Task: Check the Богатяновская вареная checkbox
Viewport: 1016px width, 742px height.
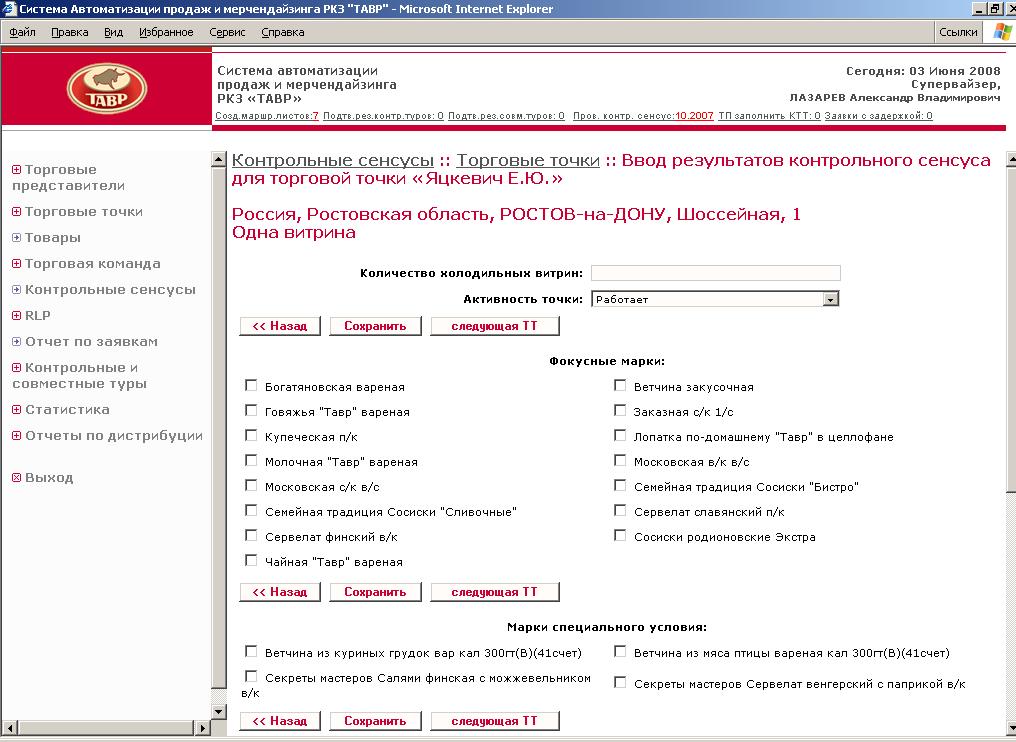Action: click(x=251, y=386)
